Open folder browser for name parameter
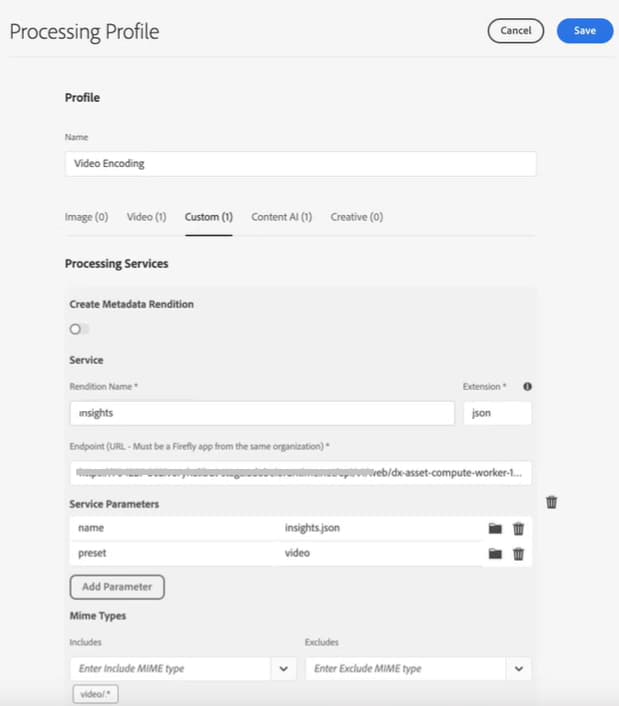619x706 pixels. point(495,528)
